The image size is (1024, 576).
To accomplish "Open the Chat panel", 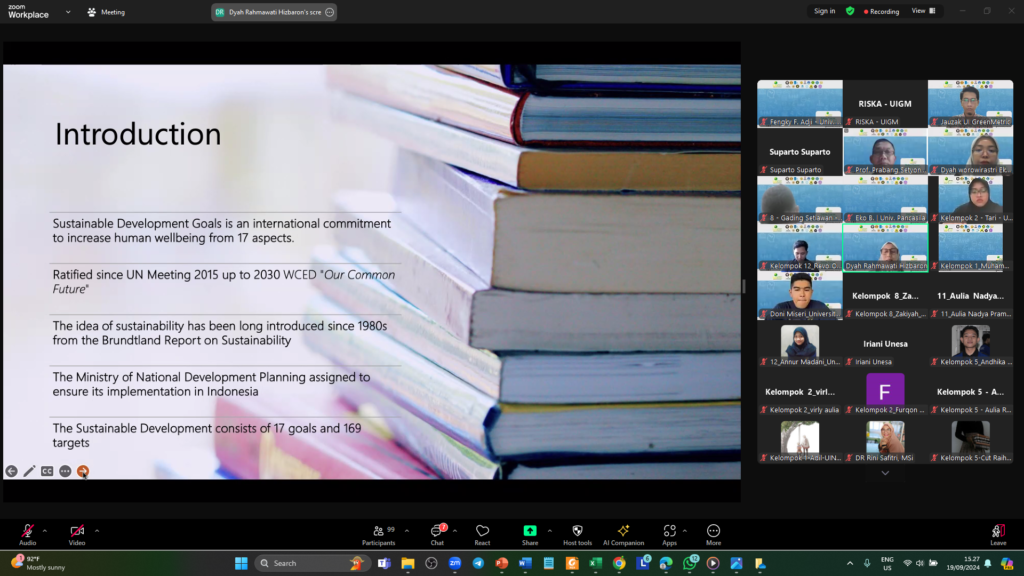I will [437, 535].
